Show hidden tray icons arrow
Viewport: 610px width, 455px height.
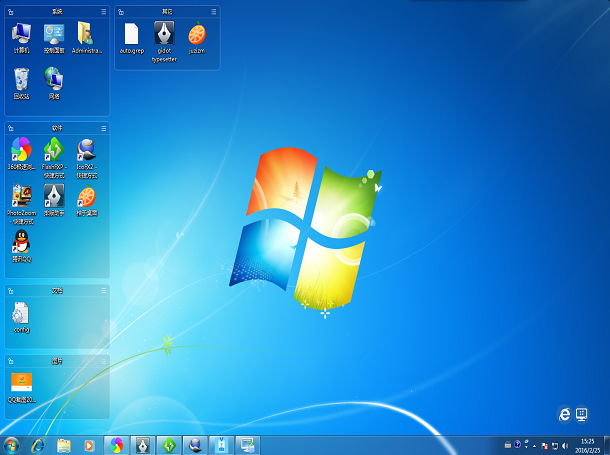click(x=535, y=446)
